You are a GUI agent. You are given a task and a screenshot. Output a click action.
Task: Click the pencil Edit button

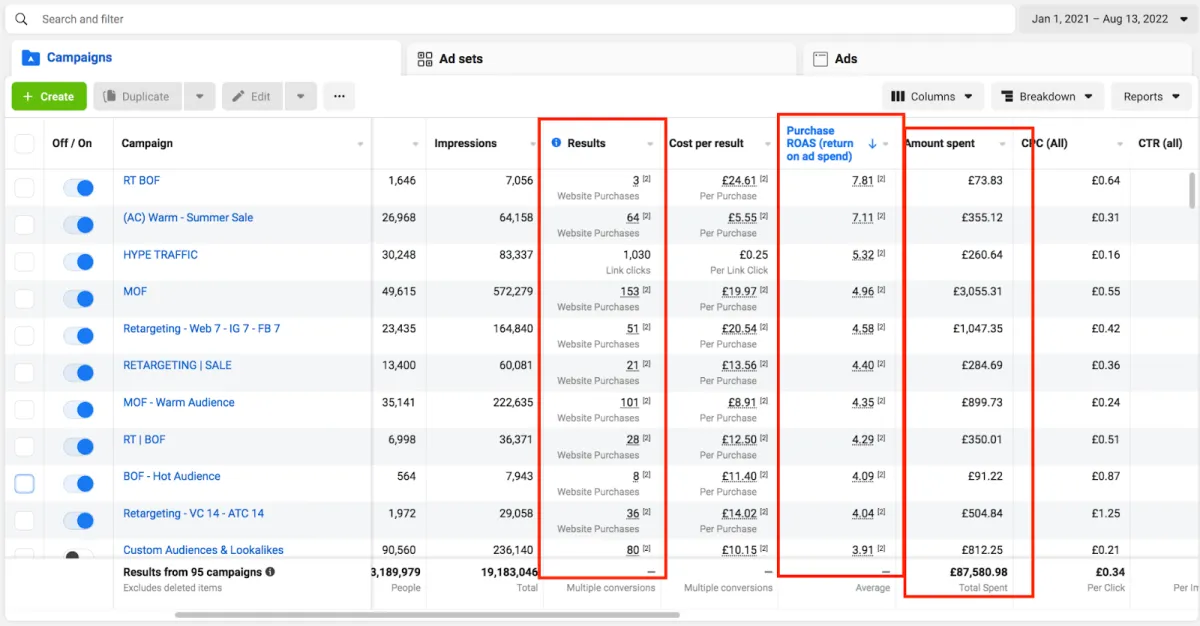(x=252, y=96)
